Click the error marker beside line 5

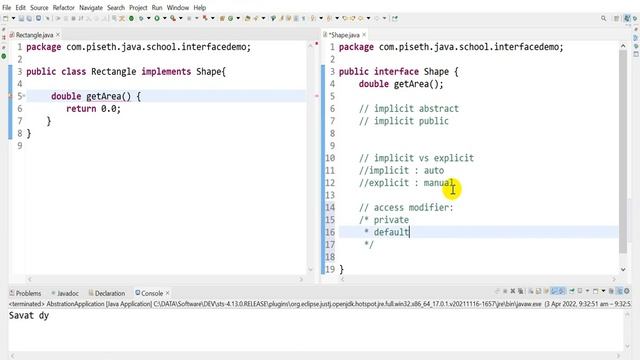pos(11,96)
